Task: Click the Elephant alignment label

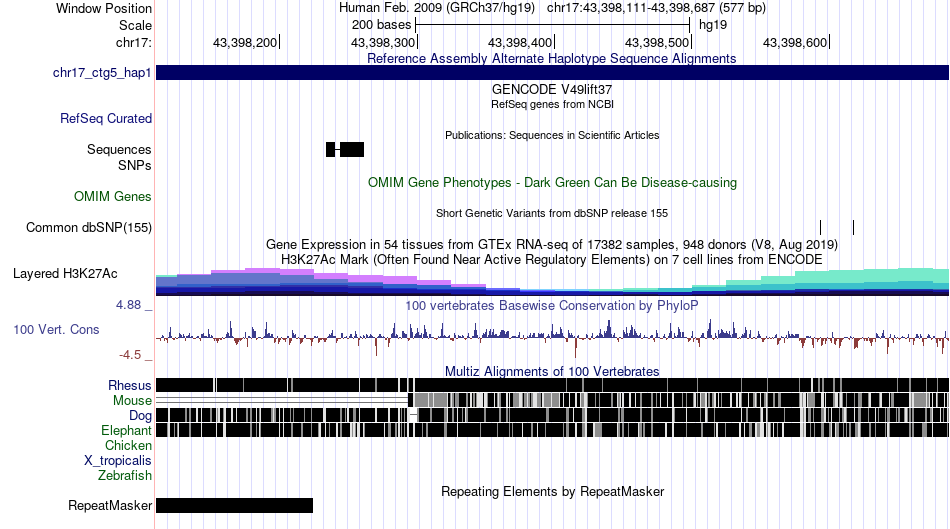Action: click(126, 431)
